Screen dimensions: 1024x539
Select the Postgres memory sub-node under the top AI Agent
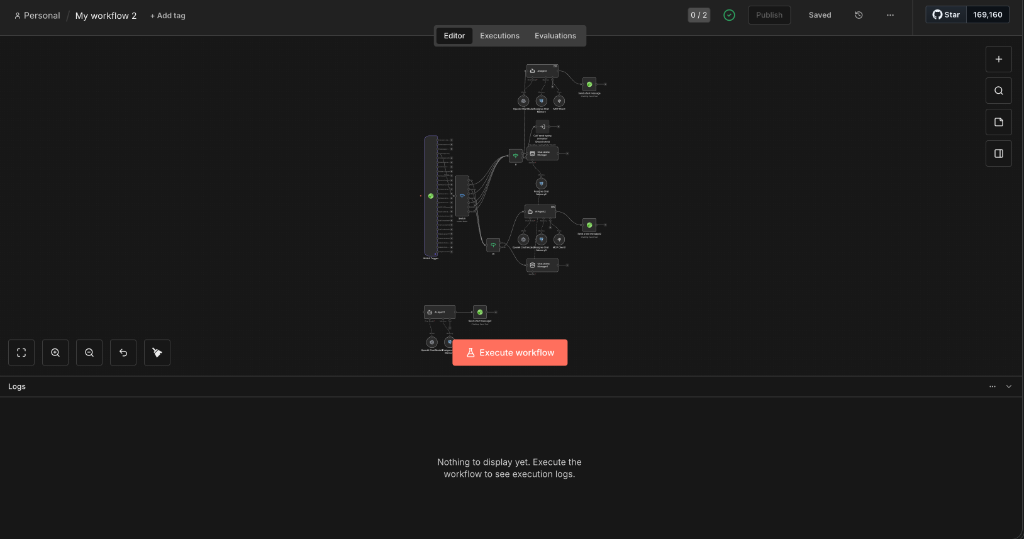[x=541, y=101]
